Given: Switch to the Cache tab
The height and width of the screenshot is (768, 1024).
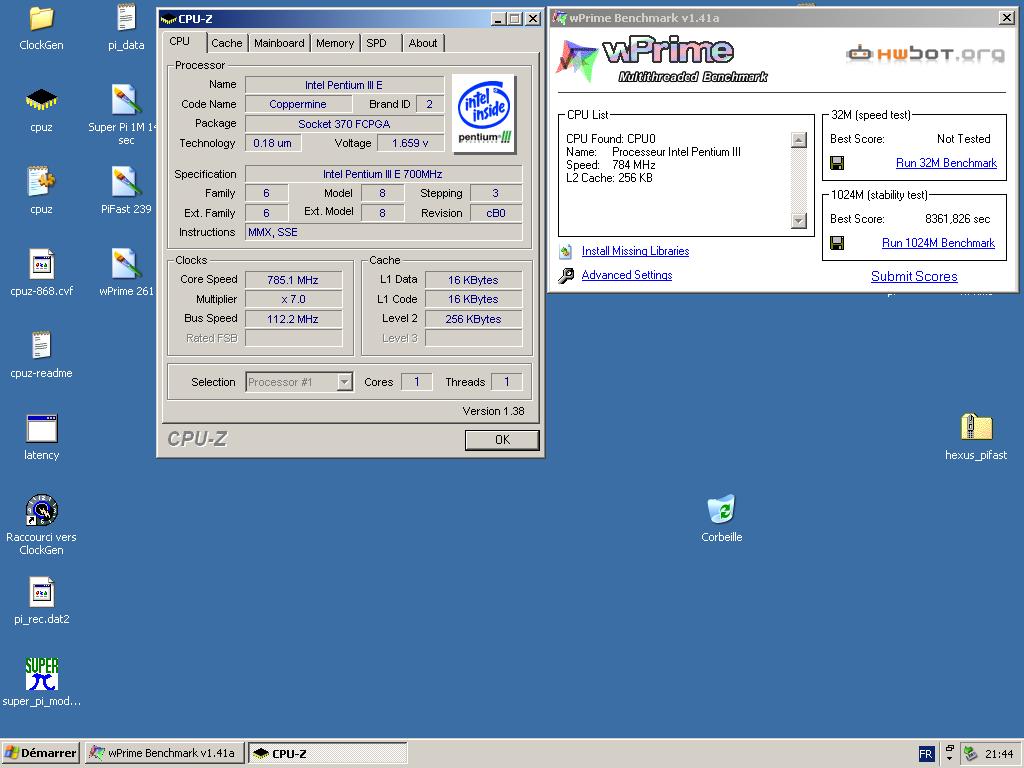Looking at the screenshot, I should coord(227,43).
